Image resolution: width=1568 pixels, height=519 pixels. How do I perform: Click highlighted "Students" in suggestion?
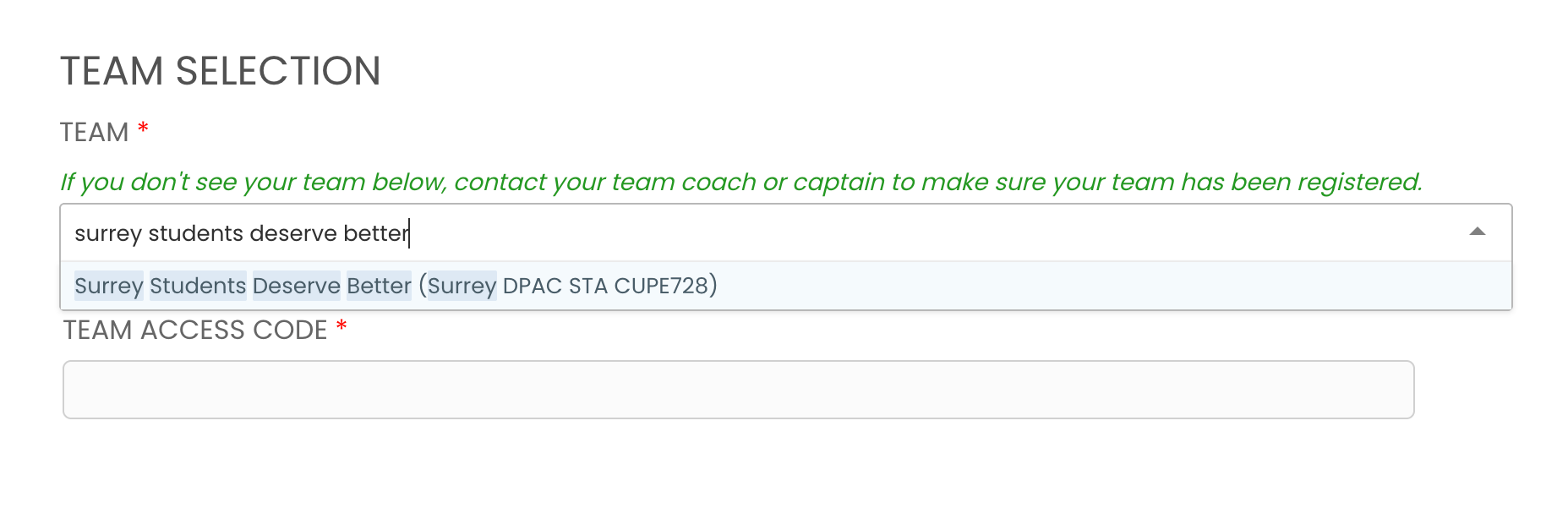(198, 286)
